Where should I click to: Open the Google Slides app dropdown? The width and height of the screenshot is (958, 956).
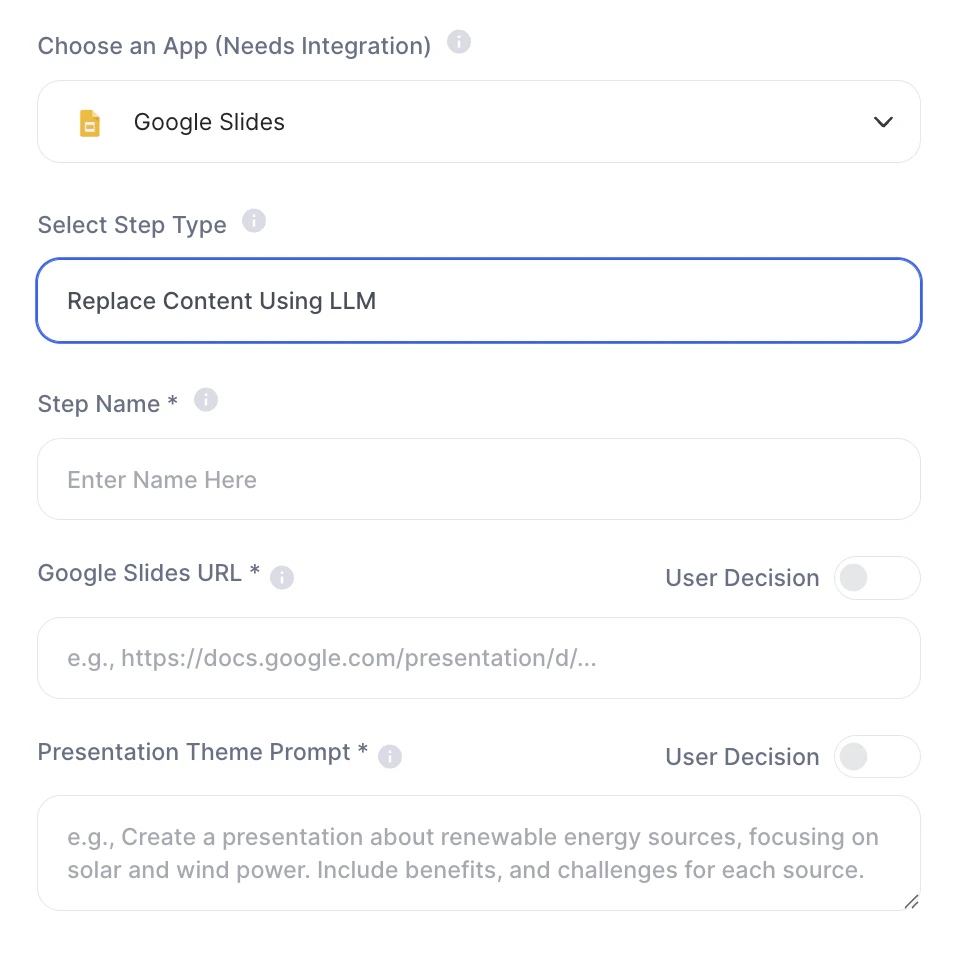point(478,122)
